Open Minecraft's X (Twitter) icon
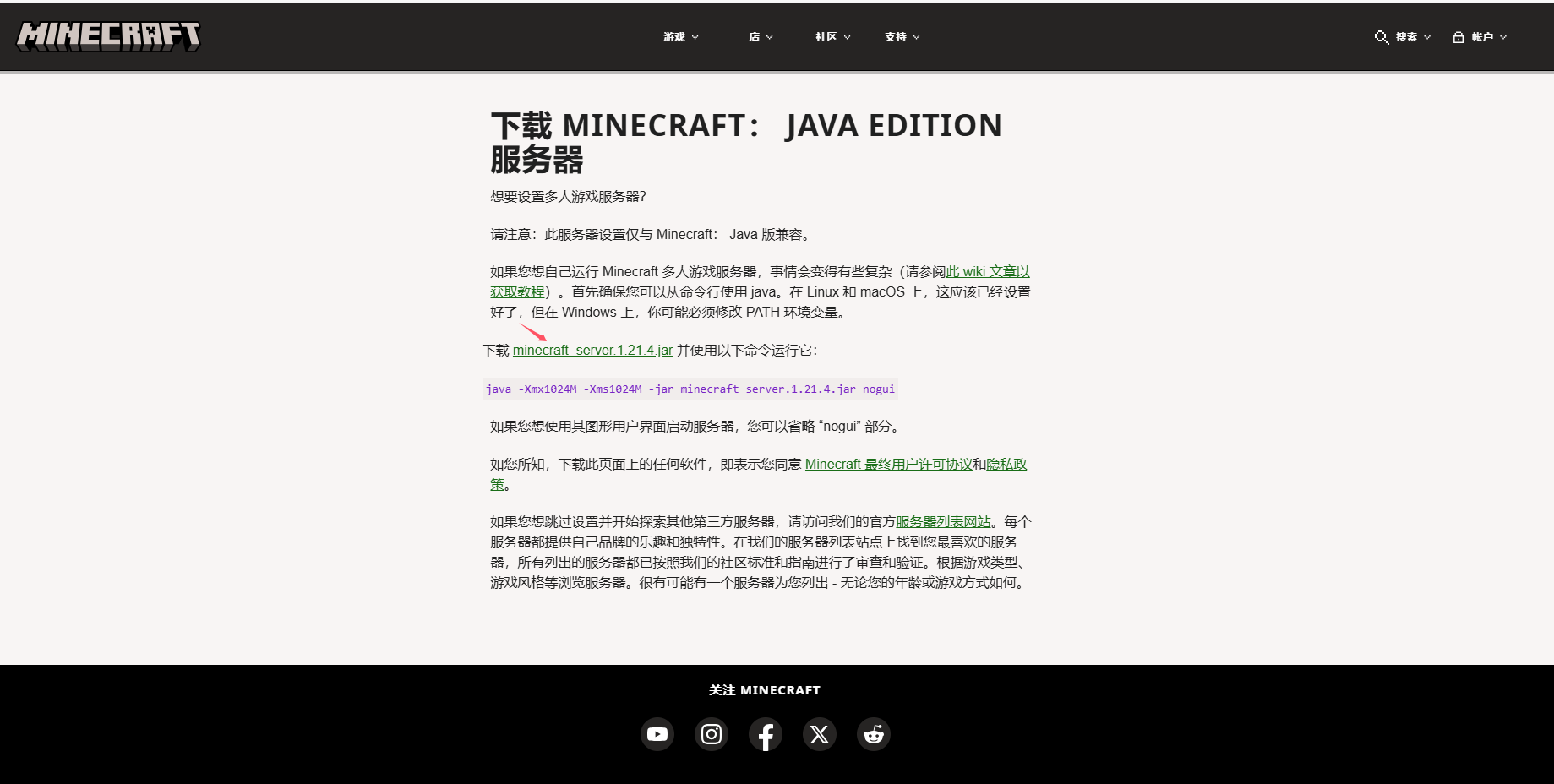The width and height of the screenshot is (1554, 784). [820, 734]
